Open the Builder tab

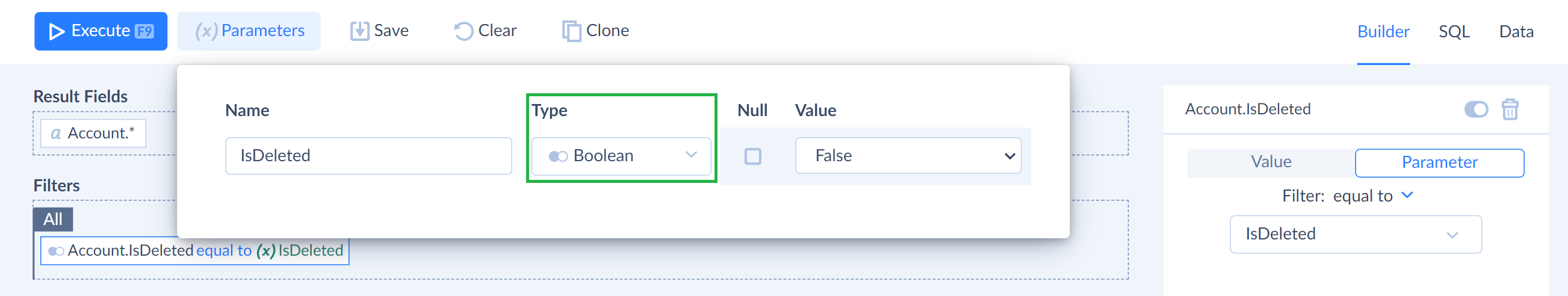point(1383,32)
